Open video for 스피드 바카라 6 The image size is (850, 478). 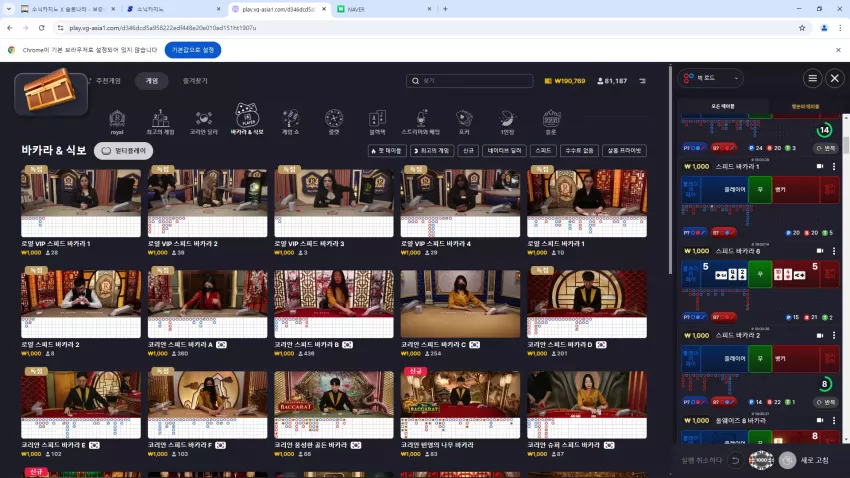[x=820, y=251]
